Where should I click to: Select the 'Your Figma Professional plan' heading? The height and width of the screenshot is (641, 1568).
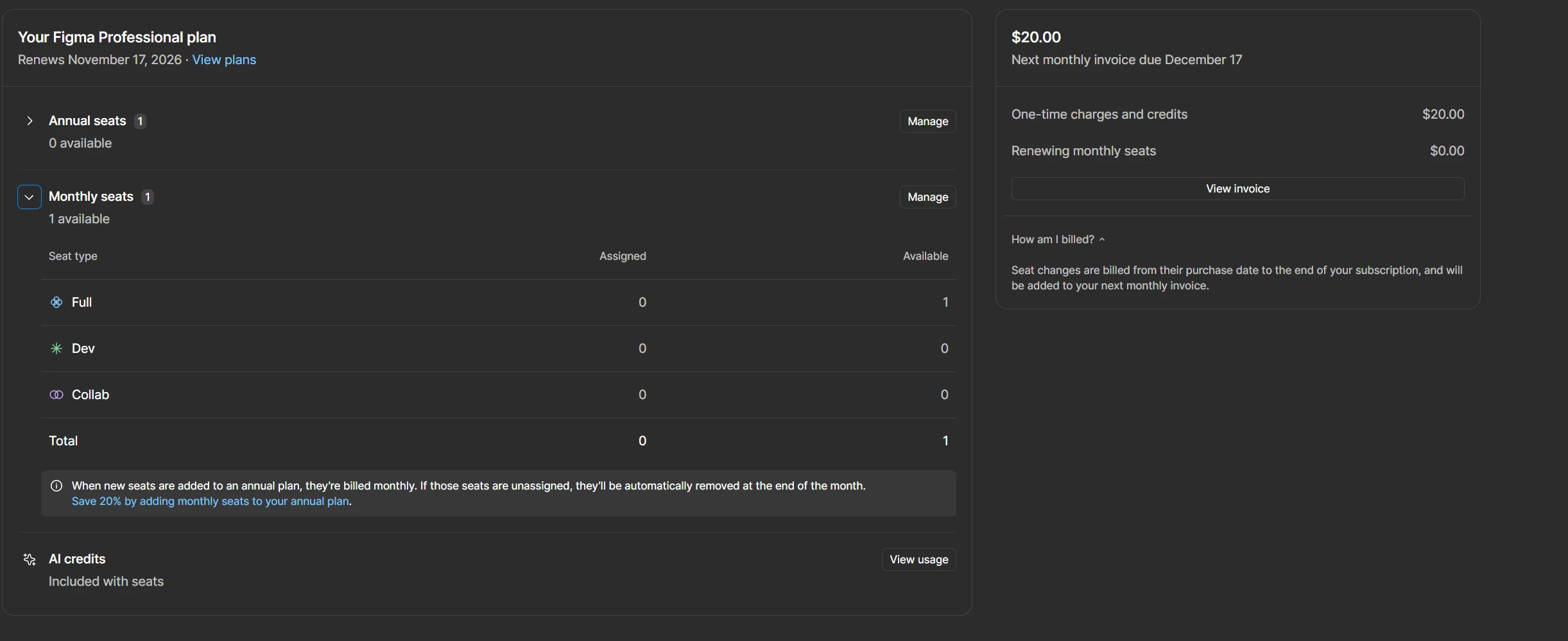click(x=117, y=37)
